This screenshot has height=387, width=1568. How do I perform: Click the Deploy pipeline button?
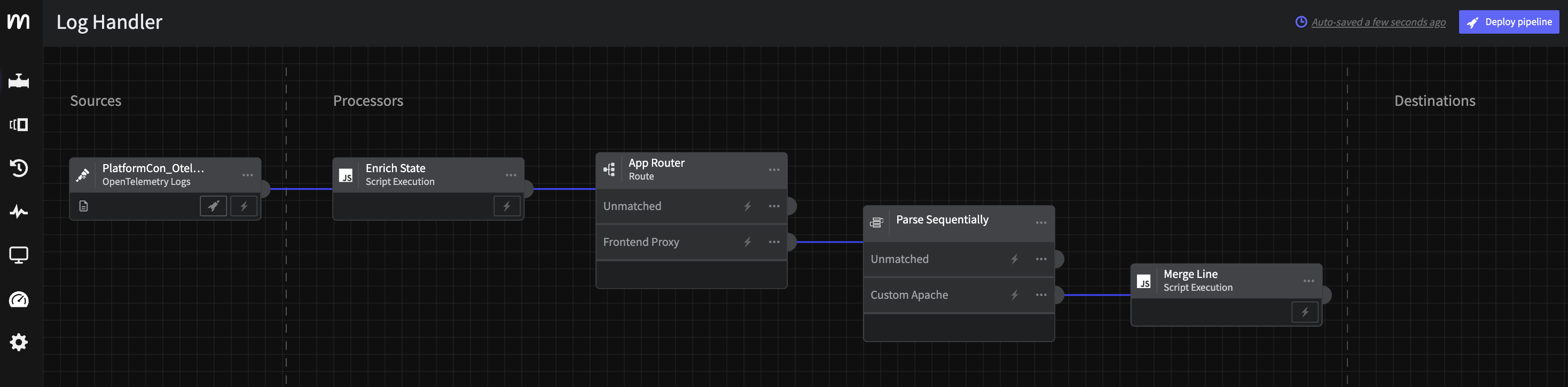1508,22
